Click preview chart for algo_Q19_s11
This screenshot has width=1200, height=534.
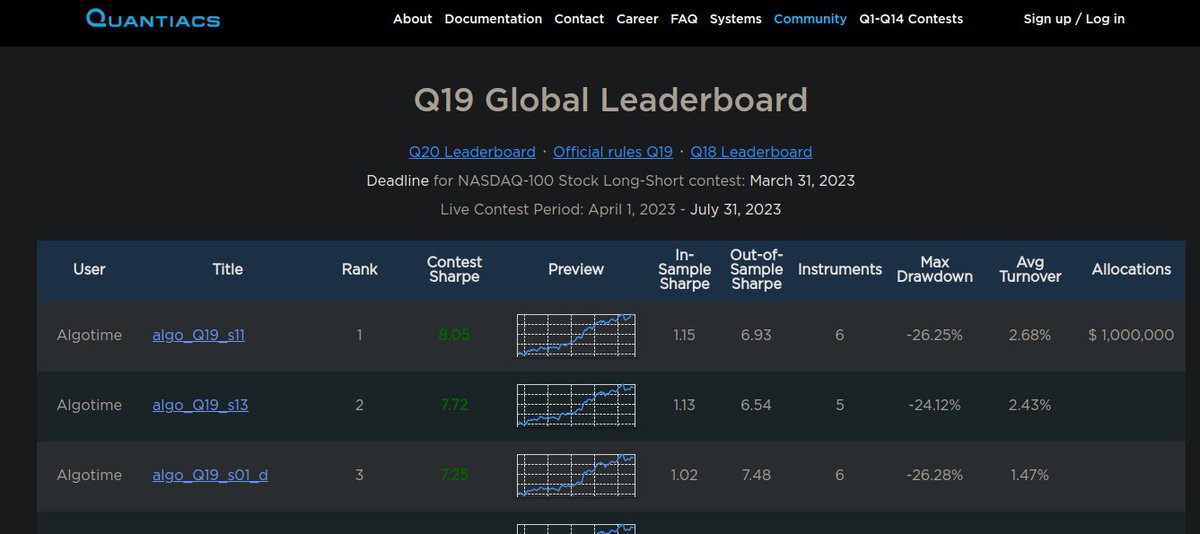[576, 335]
